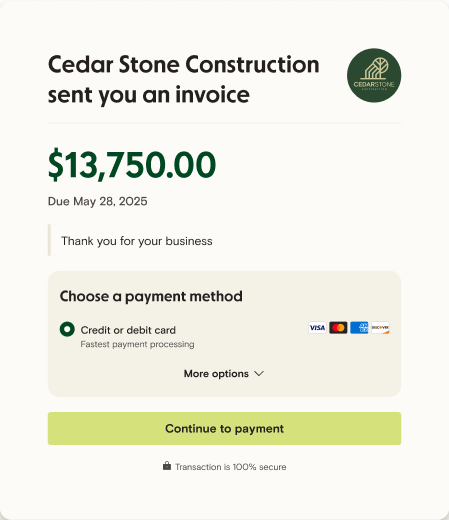Select the Credit or debit card radio button
Screen dimensions: 449x520
coord(67,329)
